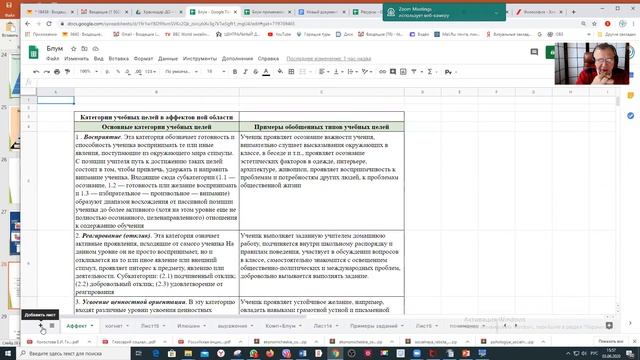Click the add sheet plus button
640x360 pixels.
click(x=40, y=326)
